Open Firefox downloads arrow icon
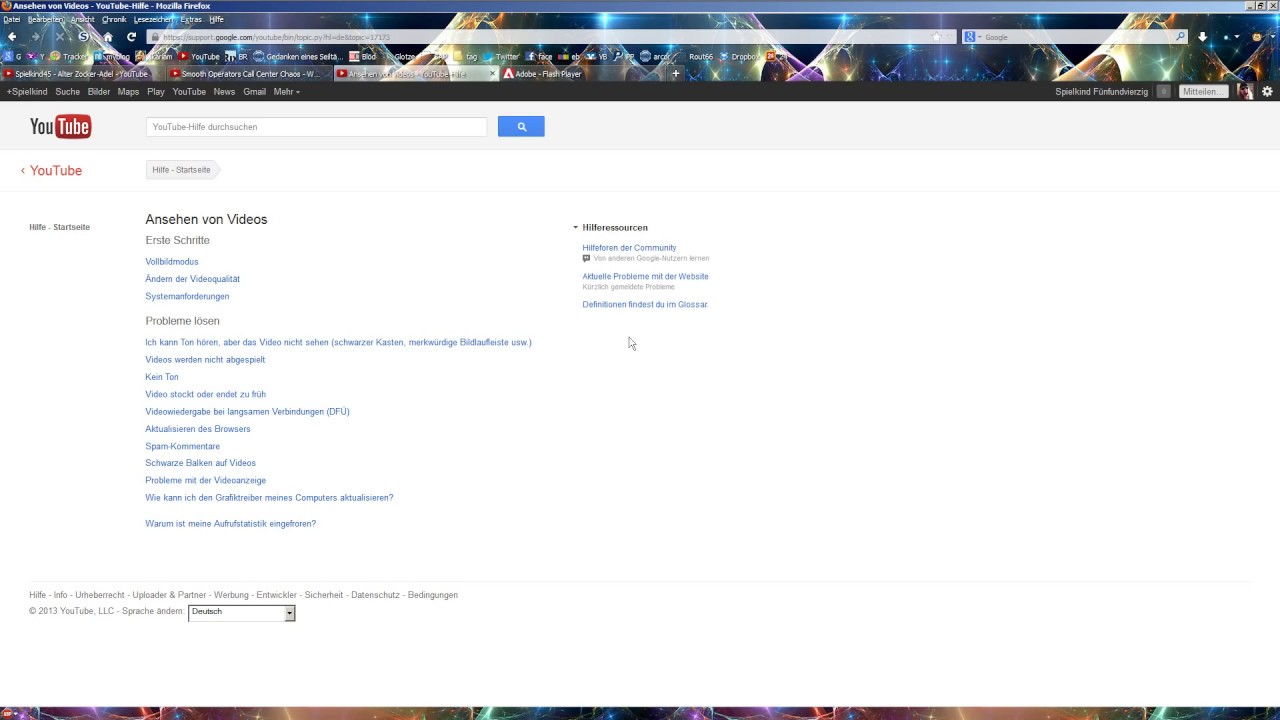Viewport: 1280px width, 720px height. (x=1202, y=37)
